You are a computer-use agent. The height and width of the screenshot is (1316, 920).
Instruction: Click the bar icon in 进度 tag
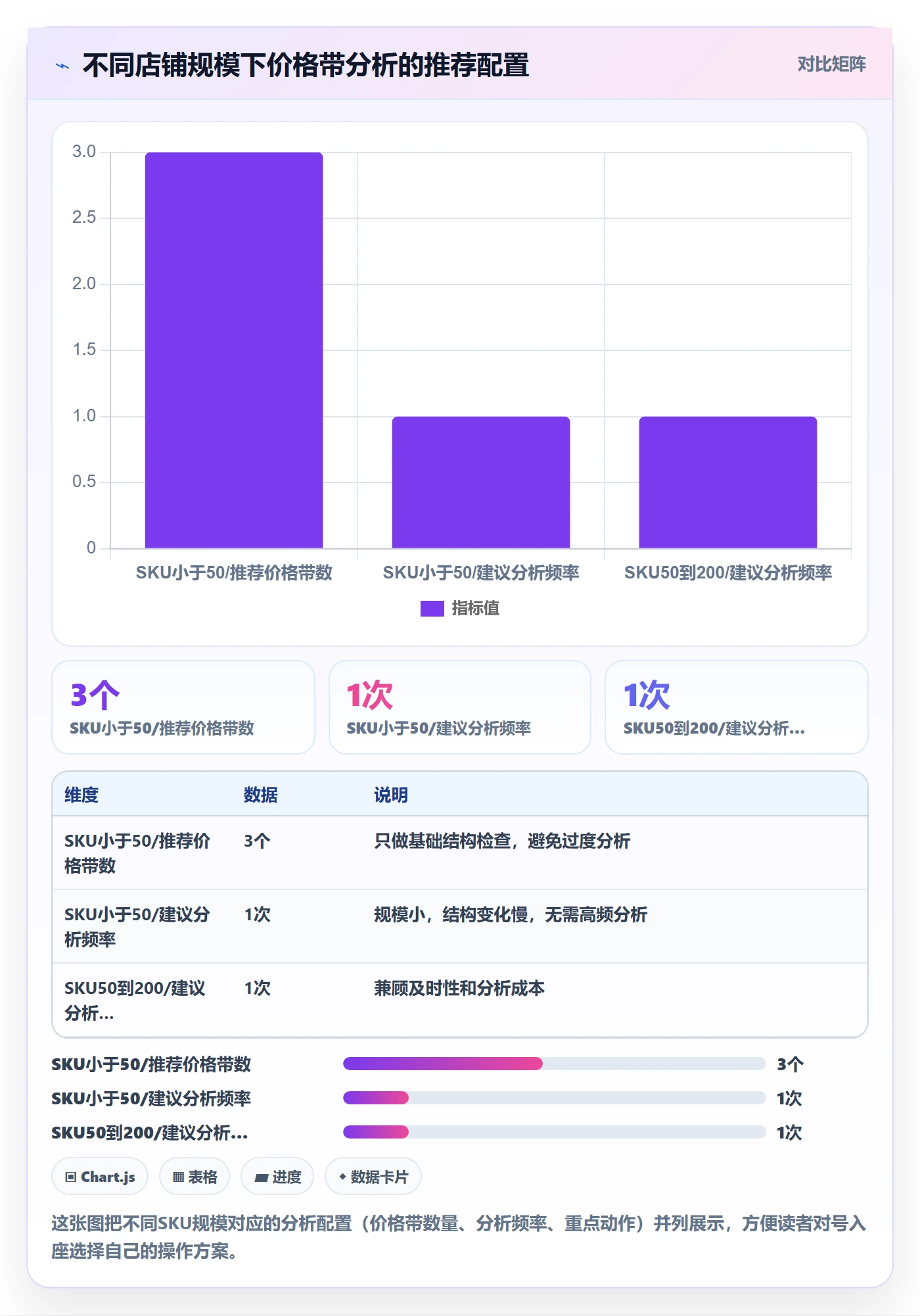click(262, 1178)
